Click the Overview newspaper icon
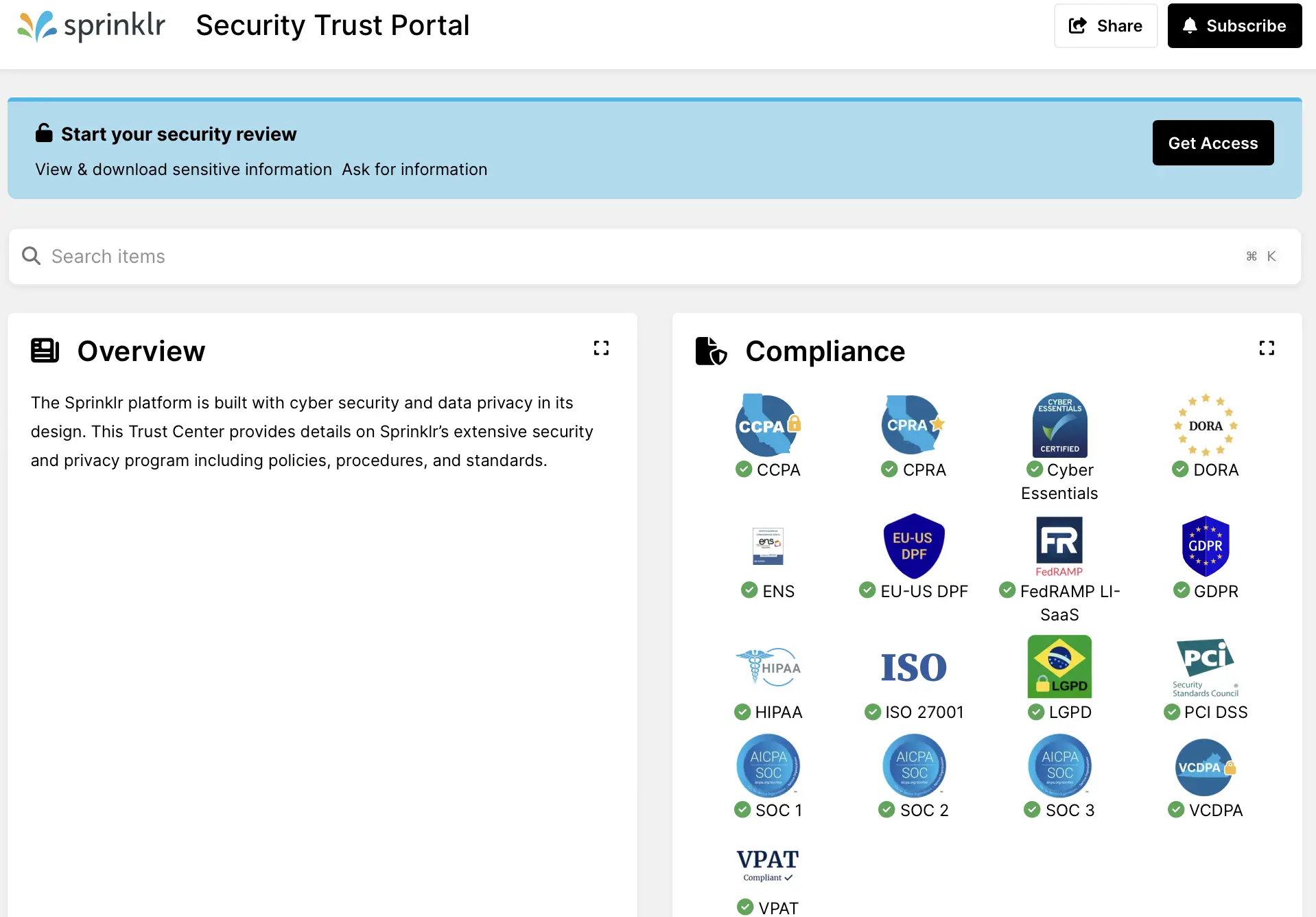The height and width of the screenshot is (917, 1316). [45, 351]
